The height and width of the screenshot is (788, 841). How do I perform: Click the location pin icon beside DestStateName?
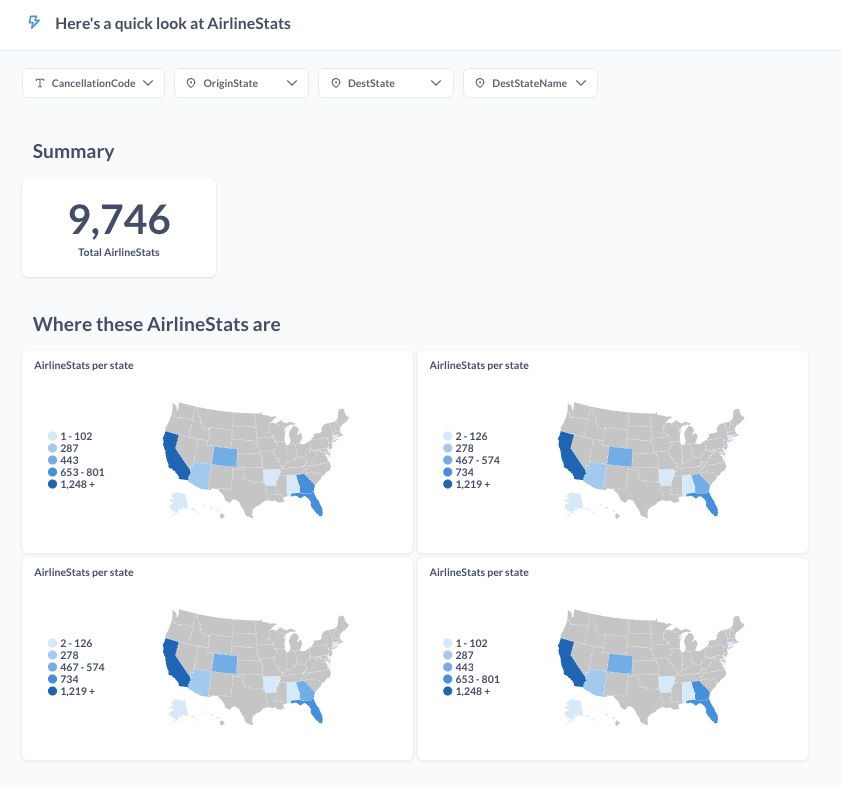pyautogui.click(x=480, y=84)
